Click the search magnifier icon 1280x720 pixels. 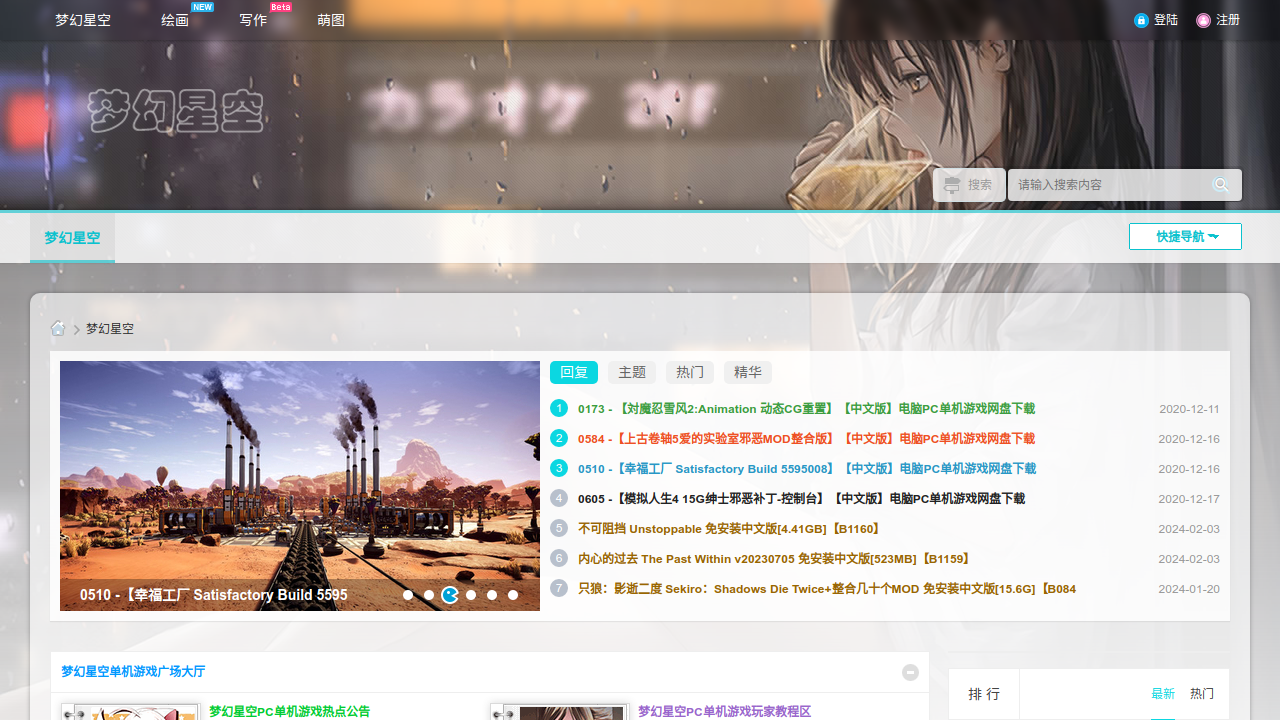click(x=1221, y=185)
